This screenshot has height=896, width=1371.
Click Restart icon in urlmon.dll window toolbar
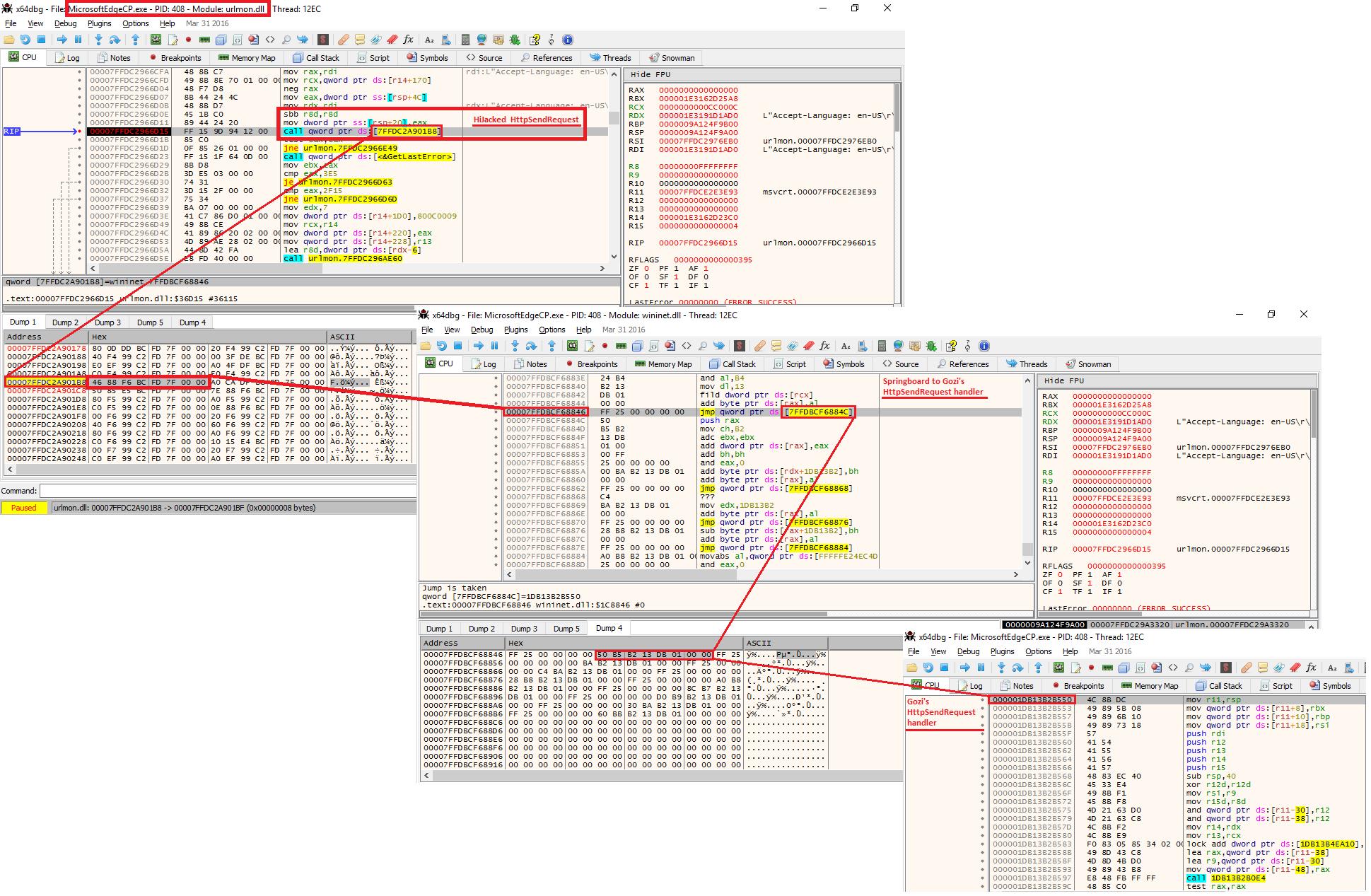[x=25, y=40]
